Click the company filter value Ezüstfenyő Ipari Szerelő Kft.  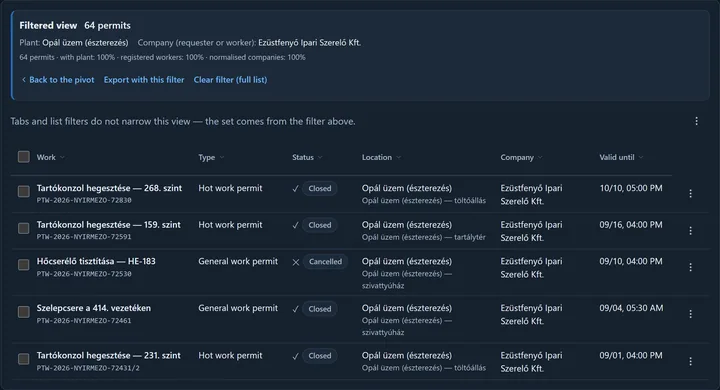pyautogui.click(x=309, y=42)
